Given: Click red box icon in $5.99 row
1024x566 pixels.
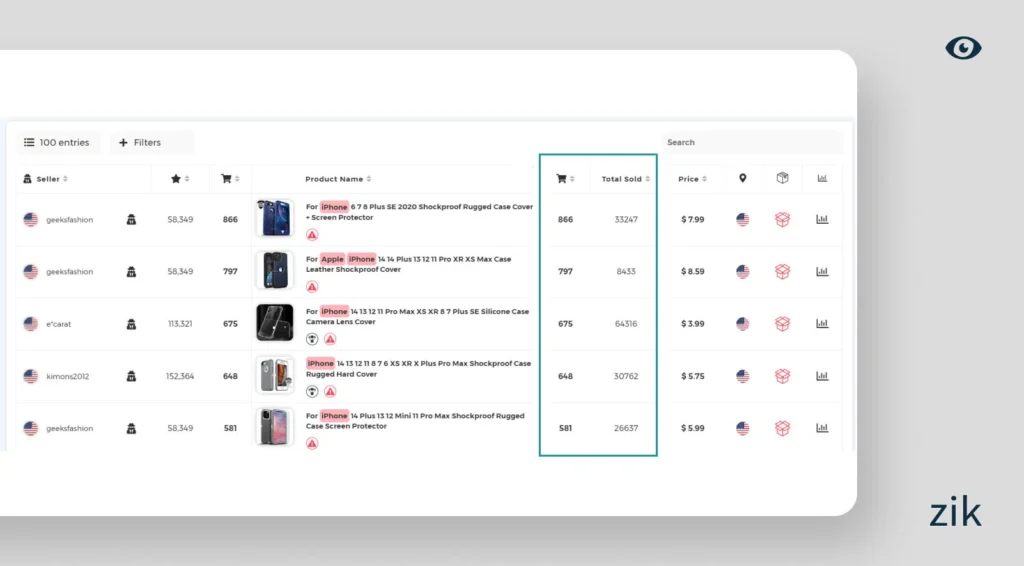Looking at the screenshot, I should pyautogui.click(x=782, y=428).
